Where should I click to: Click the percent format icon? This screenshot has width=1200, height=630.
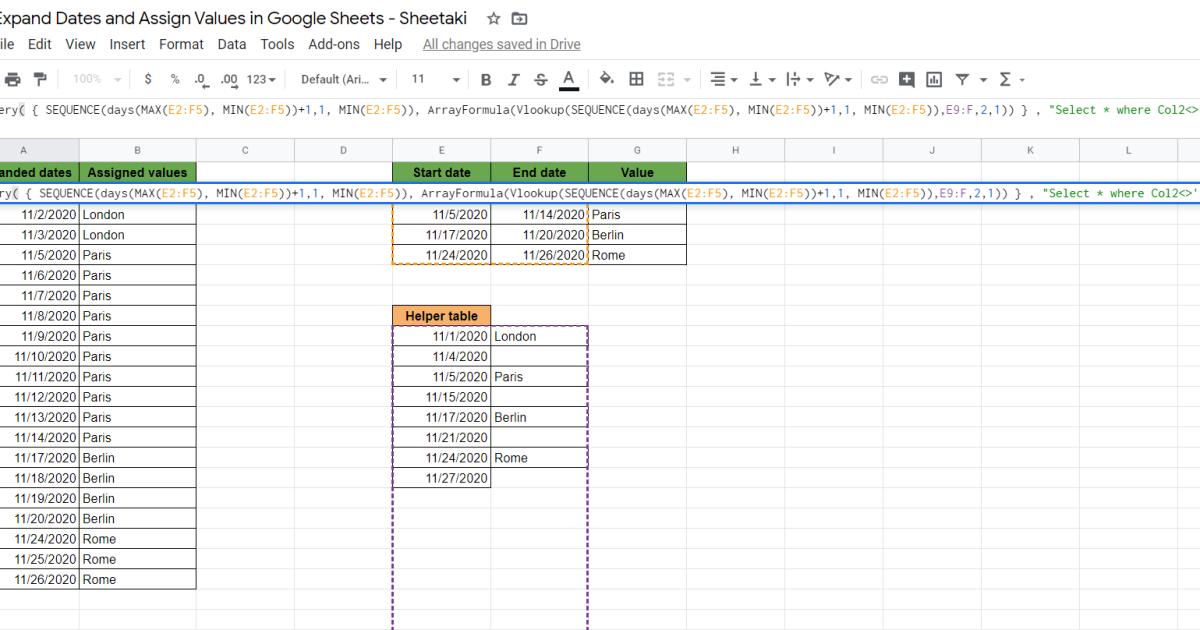coord(173,78)
